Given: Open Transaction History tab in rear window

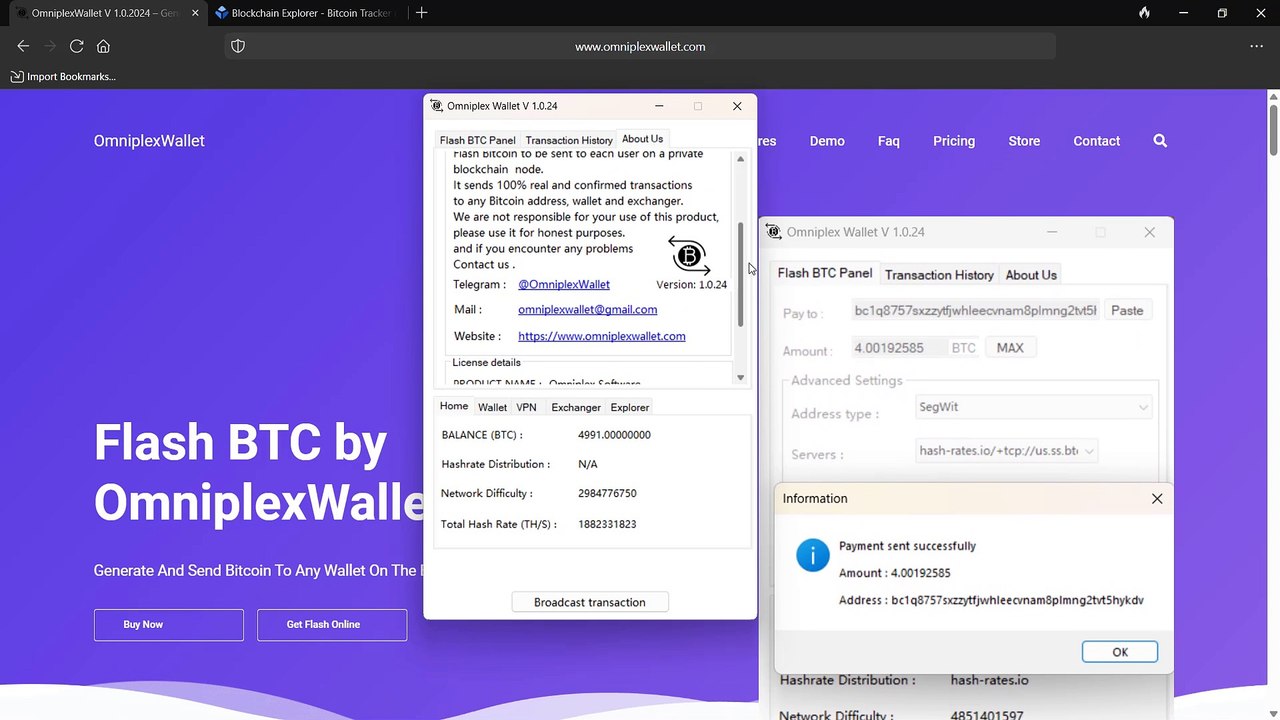Looking at the screenshot, I should pyautogui.click(x=939, y=275).
